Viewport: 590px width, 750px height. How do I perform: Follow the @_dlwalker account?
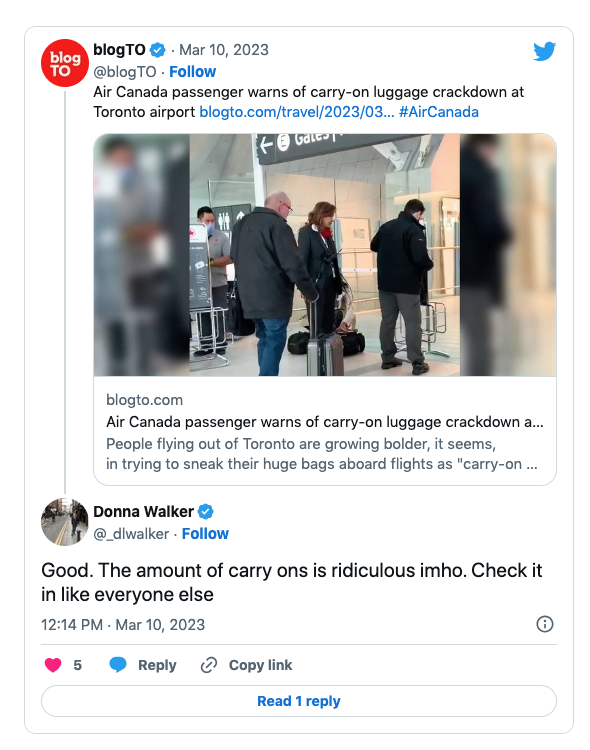point(205,534)
